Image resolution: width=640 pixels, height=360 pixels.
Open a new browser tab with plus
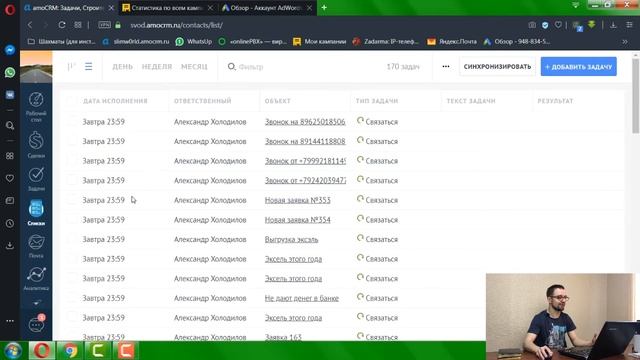click(324, 7)
